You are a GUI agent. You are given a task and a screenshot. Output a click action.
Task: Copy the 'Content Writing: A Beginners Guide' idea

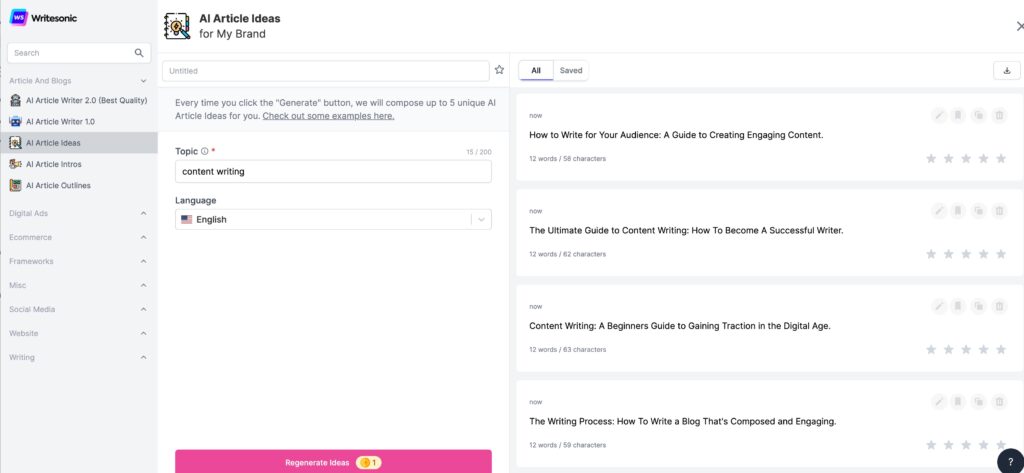979,306
